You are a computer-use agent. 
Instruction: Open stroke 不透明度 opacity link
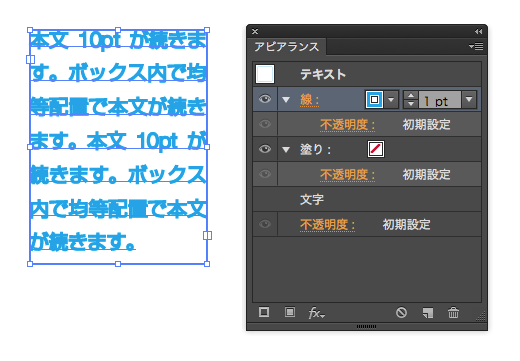(x=347, y=125)
